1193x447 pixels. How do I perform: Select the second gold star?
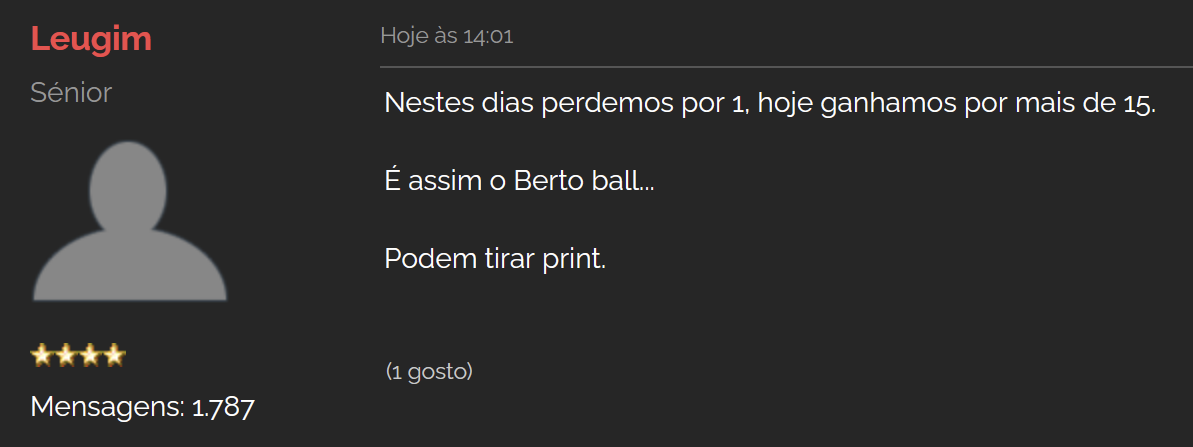click(66, 355)
